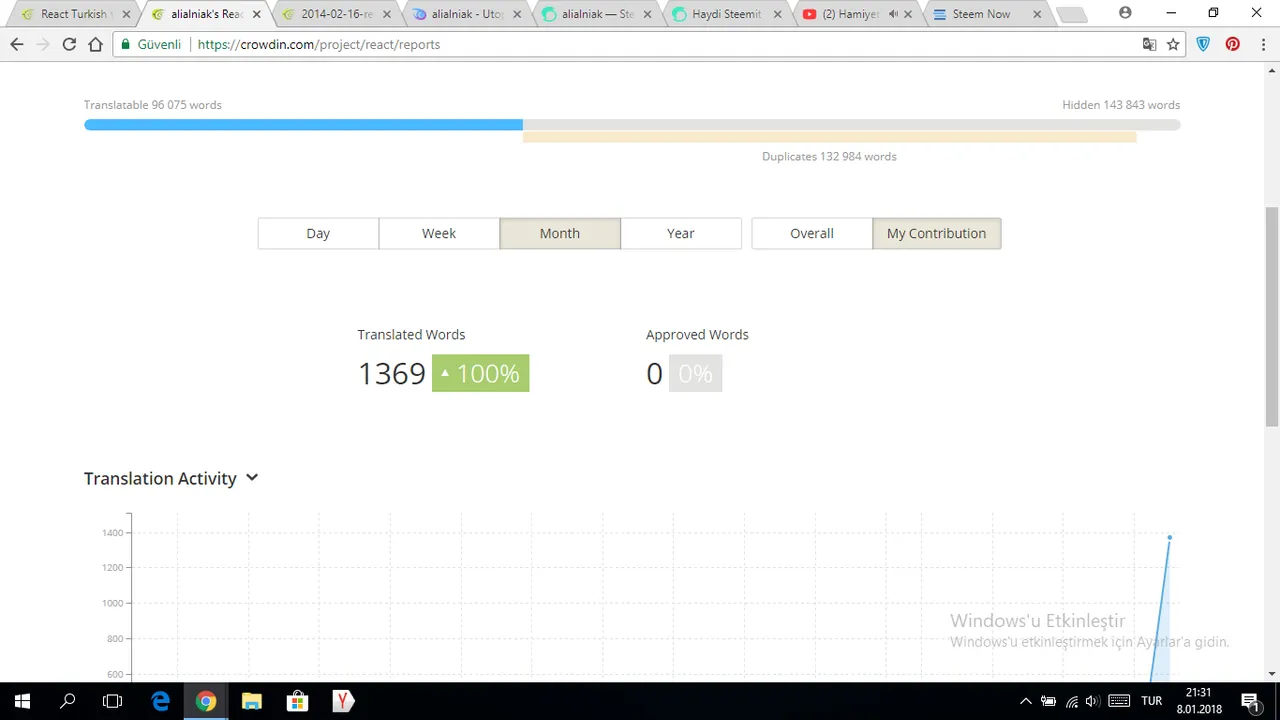
Task: Open the Chrome user profile icon
Action: (1126, 13)
